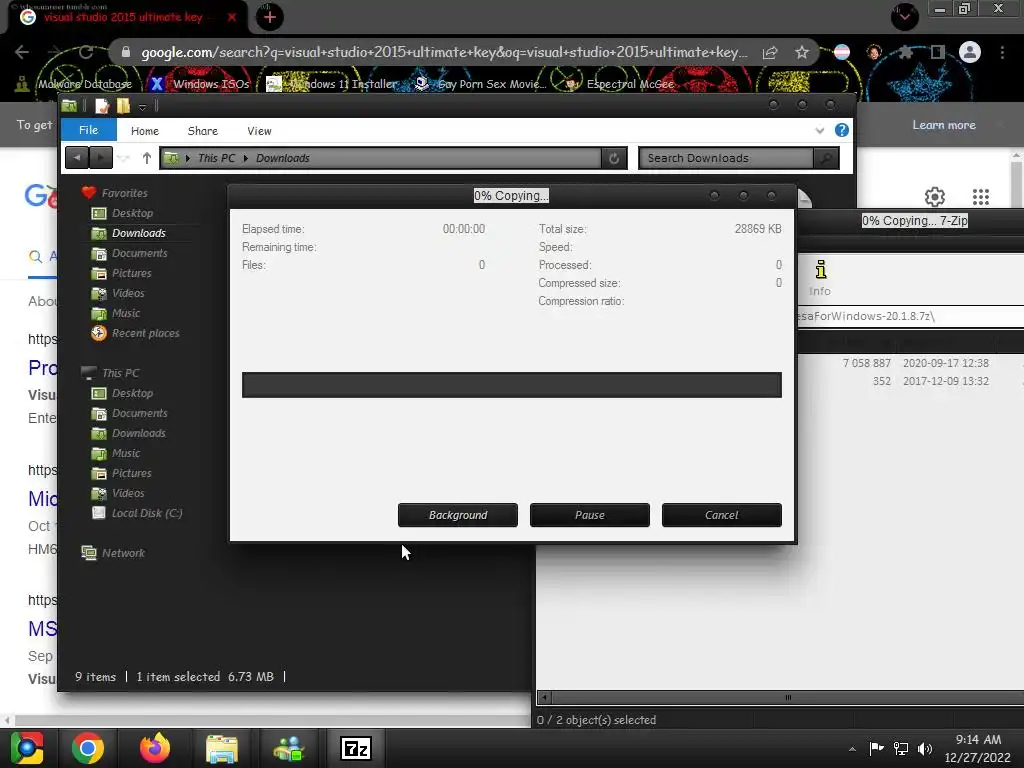Click the Info icon in 7-Zip window
The image size is (1024, 768).
(820, 278)
